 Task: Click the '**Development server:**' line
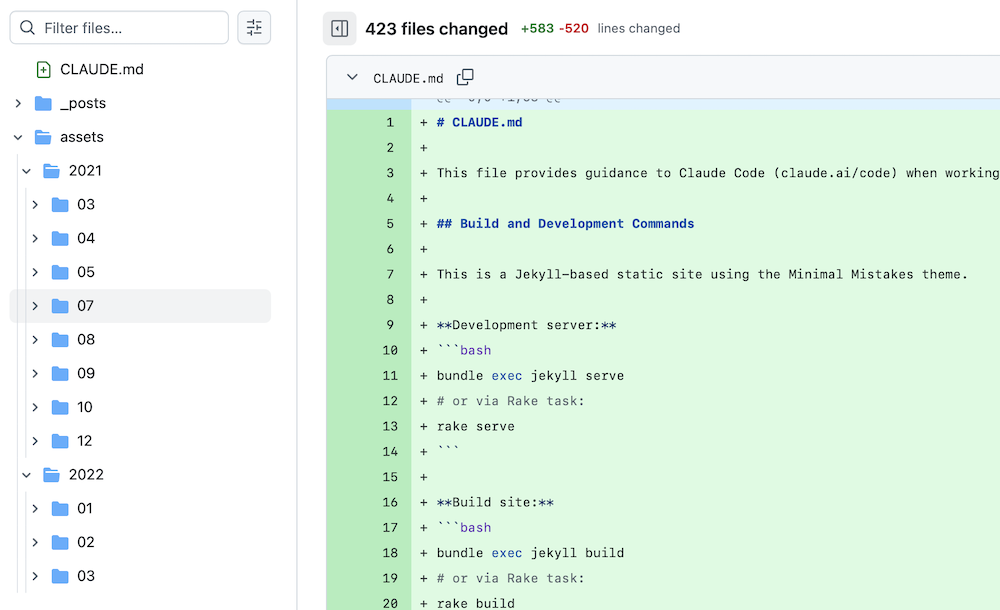[527, 325]
